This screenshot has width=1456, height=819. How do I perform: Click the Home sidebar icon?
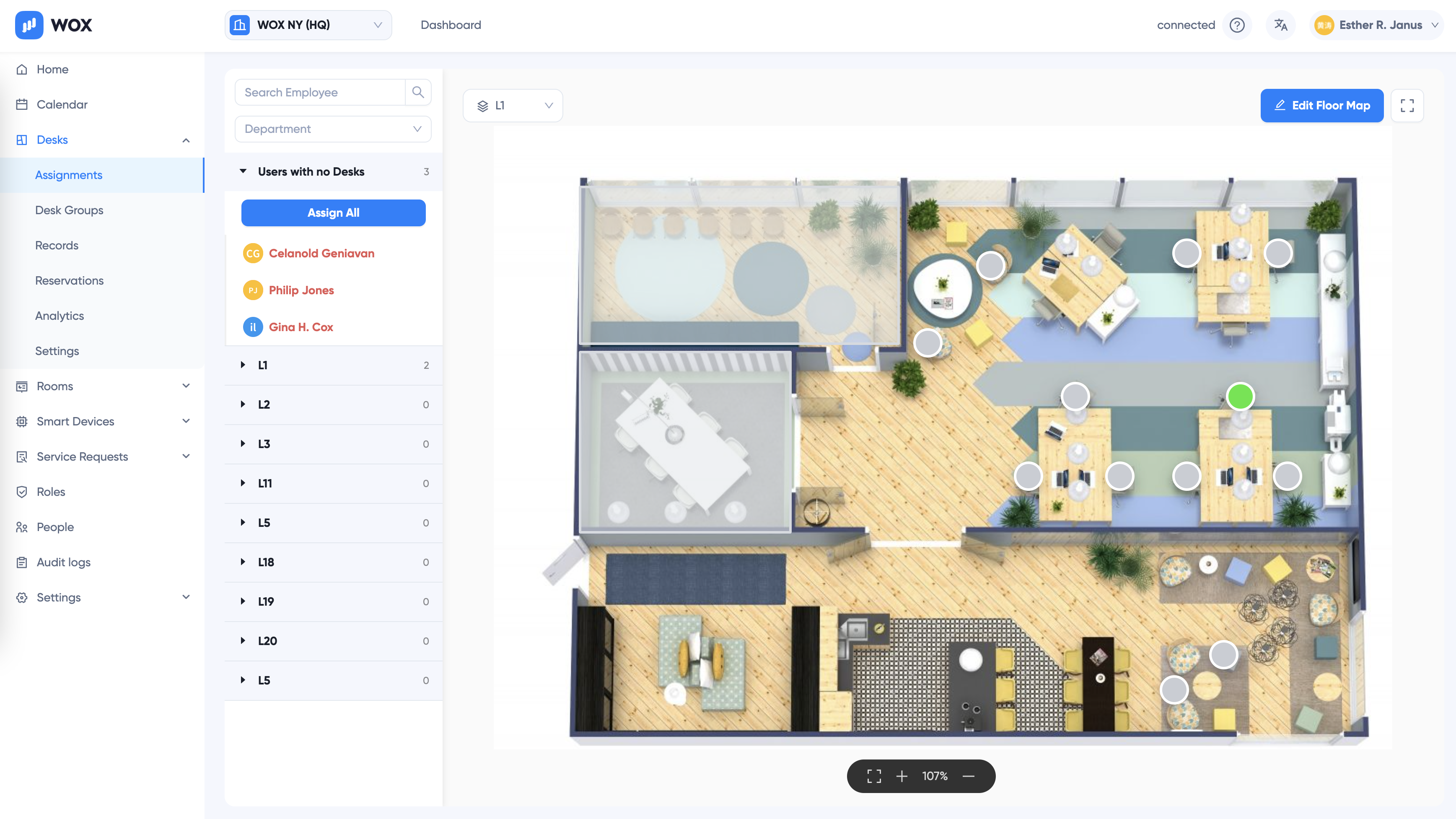[22, 69]
